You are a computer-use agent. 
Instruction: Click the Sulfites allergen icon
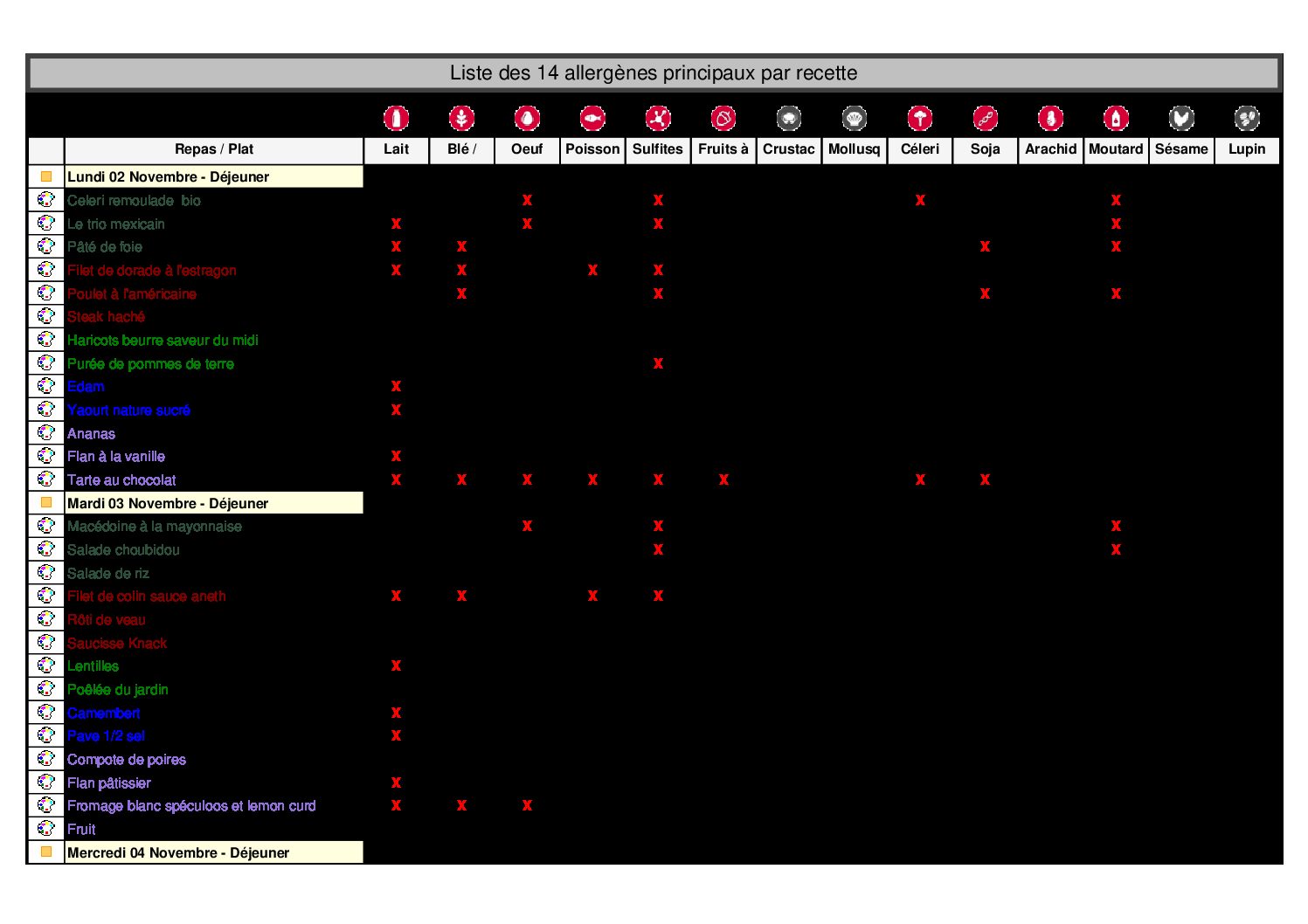(658, 118)
